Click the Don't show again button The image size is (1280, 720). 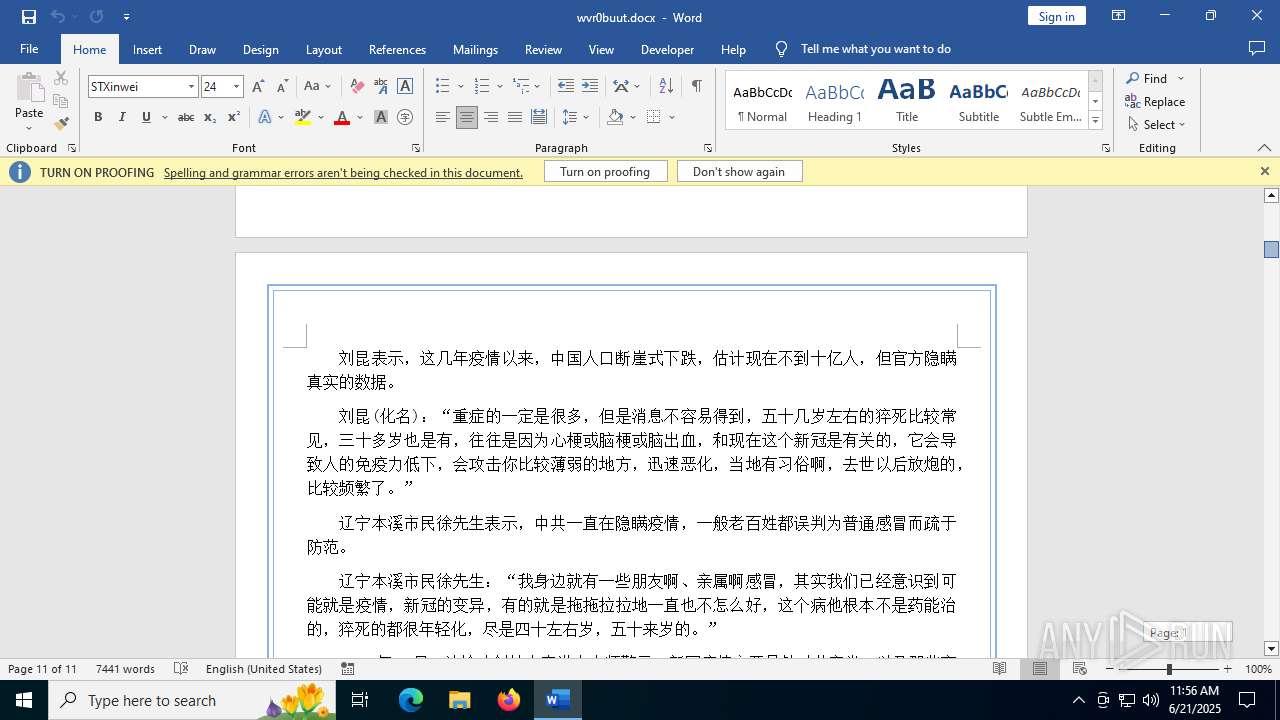739,172
